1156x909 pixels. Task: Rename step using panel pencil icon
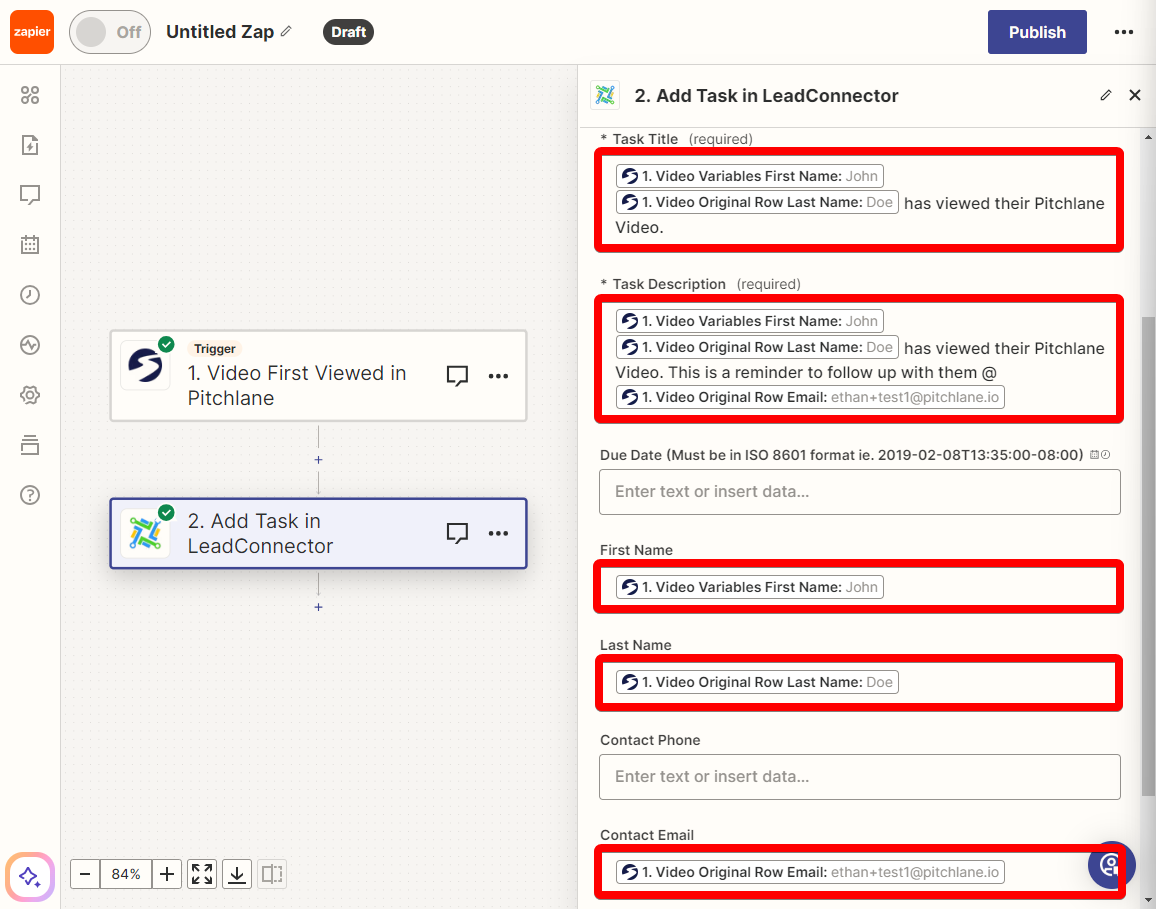[1105, 95]
